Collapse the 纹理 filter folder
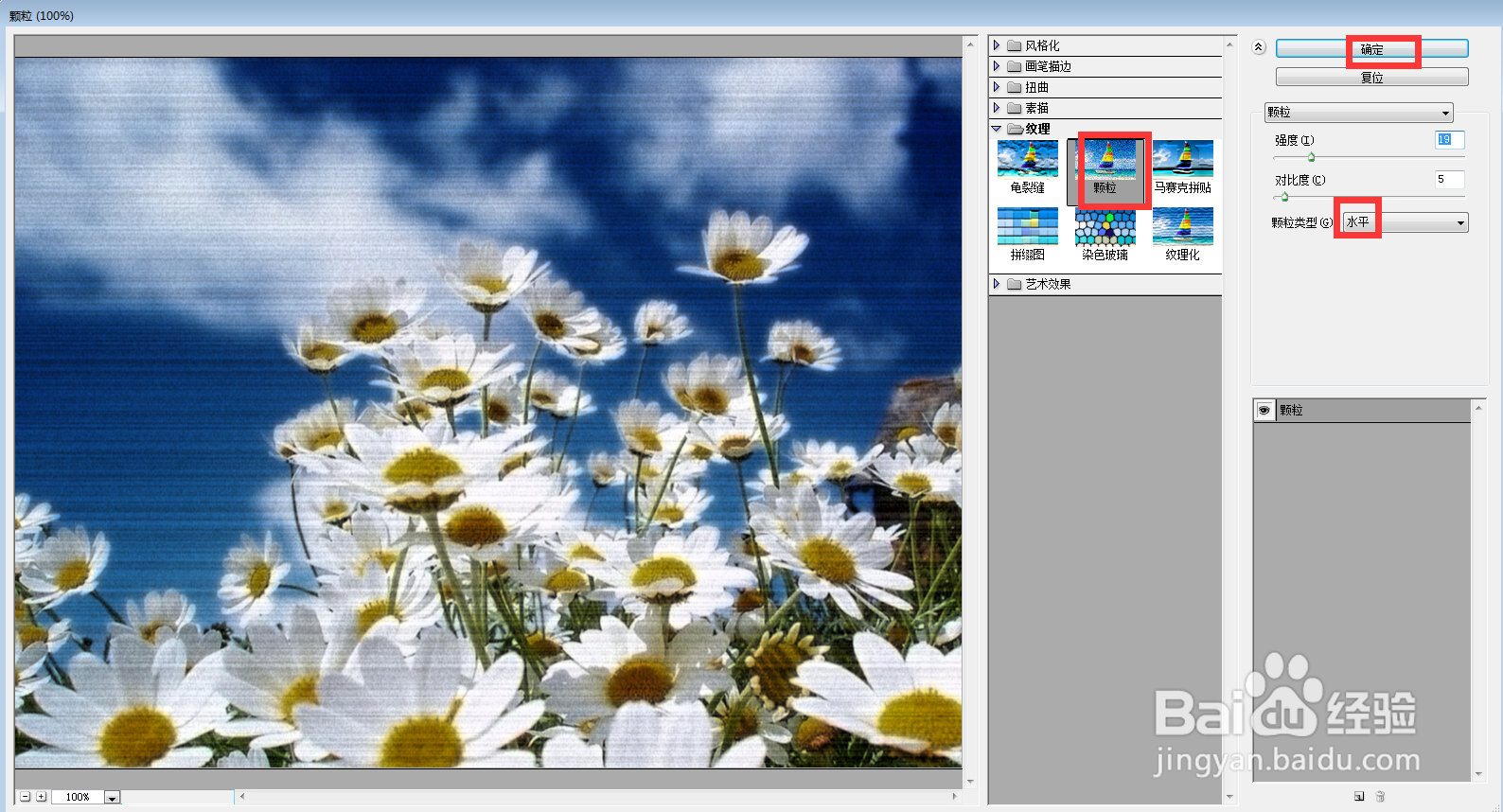1503x812 pixels. coord(997,129)
